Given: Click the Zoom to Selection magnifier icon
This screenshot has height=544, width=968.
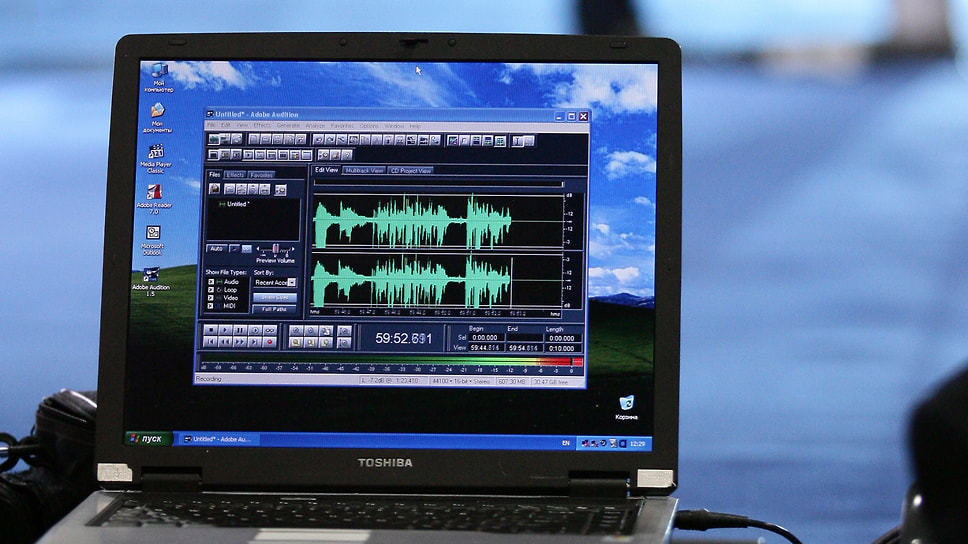Looking at the screenshot, I should 296,342.
